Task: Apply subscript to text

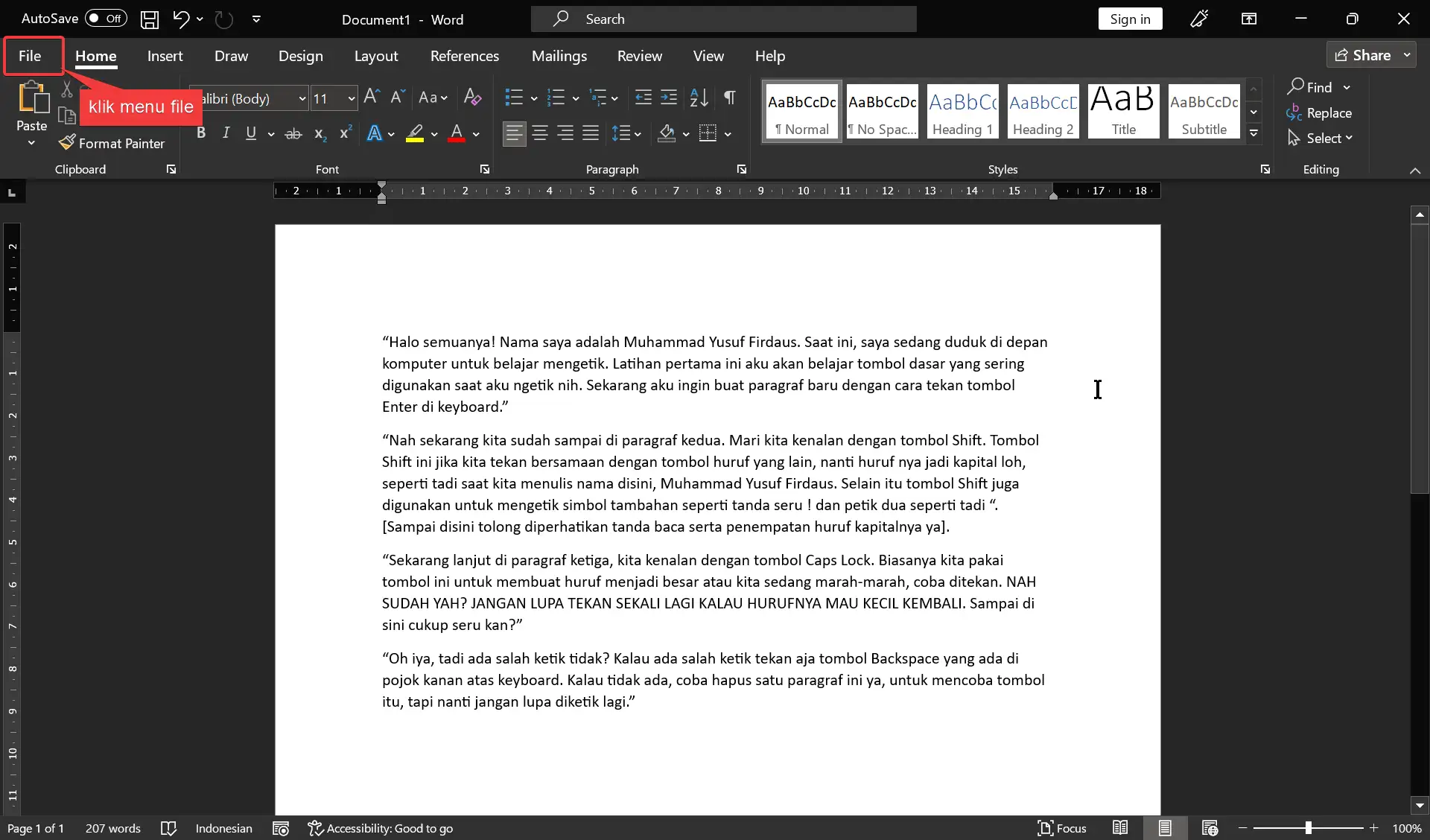Action: (x=319, y=134)
